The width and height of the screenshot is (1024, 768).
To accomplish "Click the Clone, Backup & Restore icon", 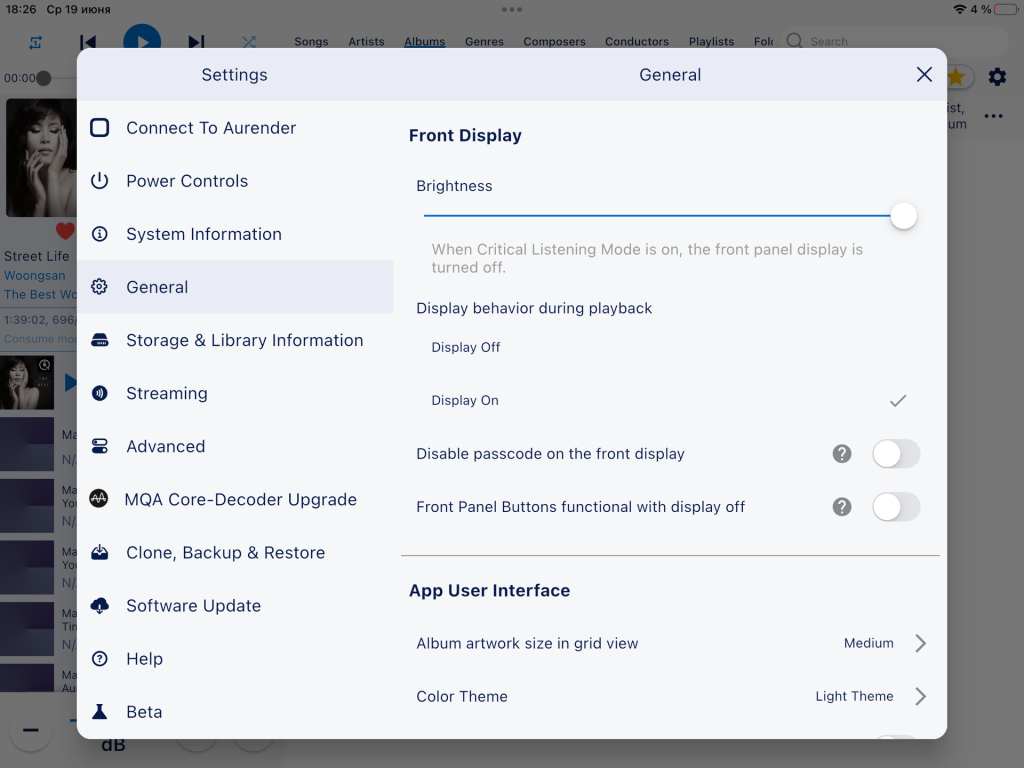I will point(99,552).
